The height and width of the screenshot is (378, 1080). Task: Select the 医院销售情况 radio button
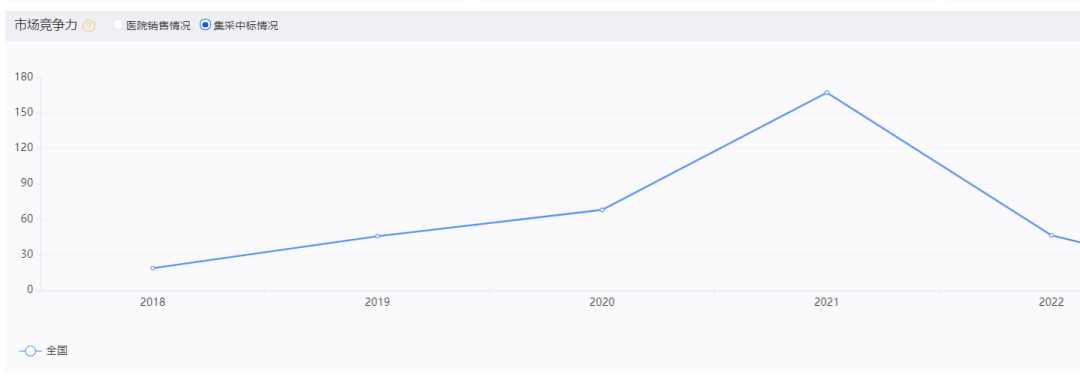point(118,25)
